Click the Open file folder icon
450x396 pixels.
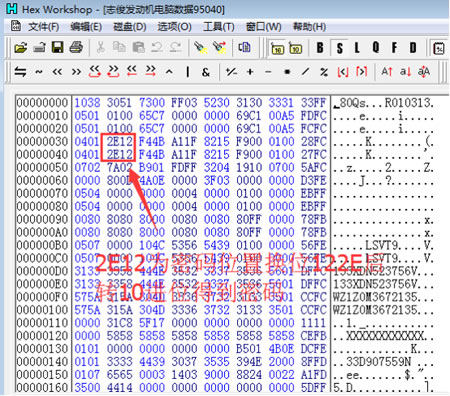point(21,48)
